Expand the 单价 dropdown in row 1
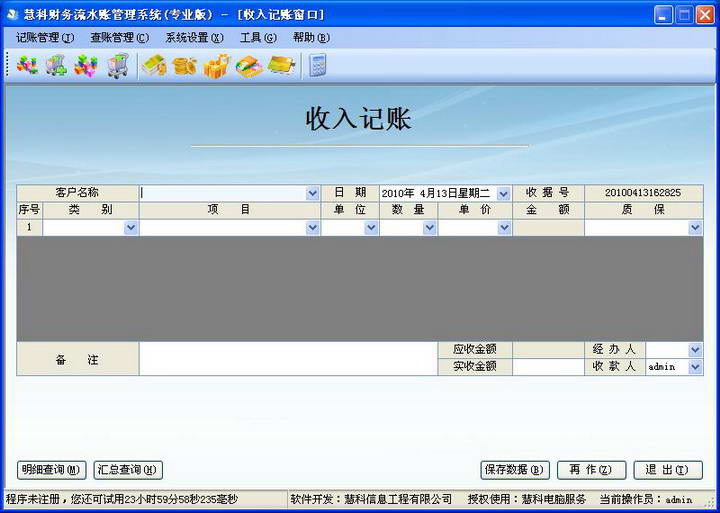 click(504, 227)
